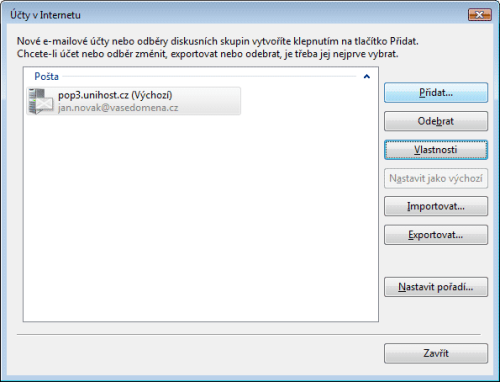The image size is (500, 382).
Task: Close dialog with Zavřít button
Action: pyautogui.click(x=436, y=353)
